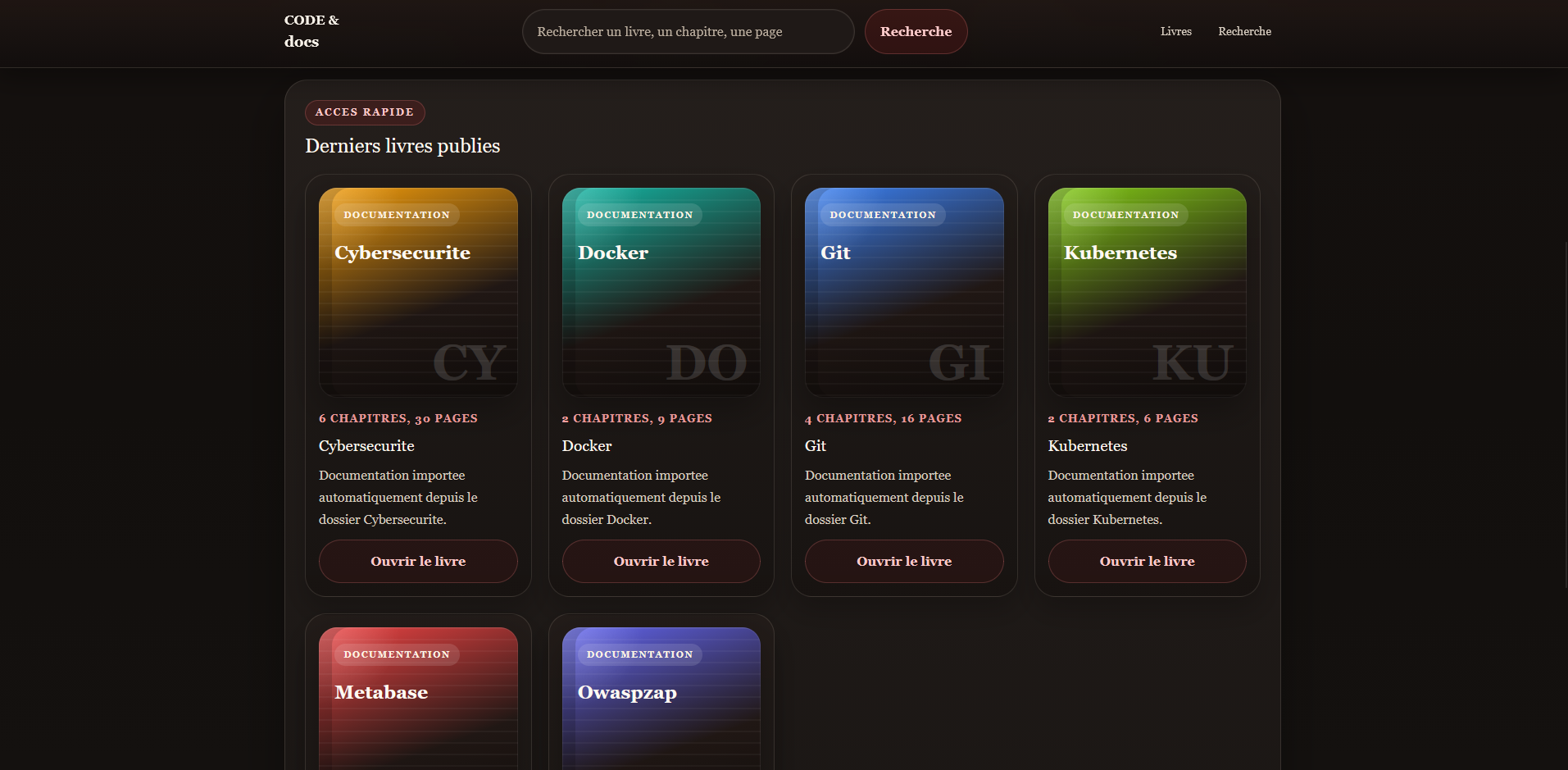This screenshot has height=770, width=1568.
Task: Click the DOCUMENTATION tag on Git cover
Action: click(883, 215)
